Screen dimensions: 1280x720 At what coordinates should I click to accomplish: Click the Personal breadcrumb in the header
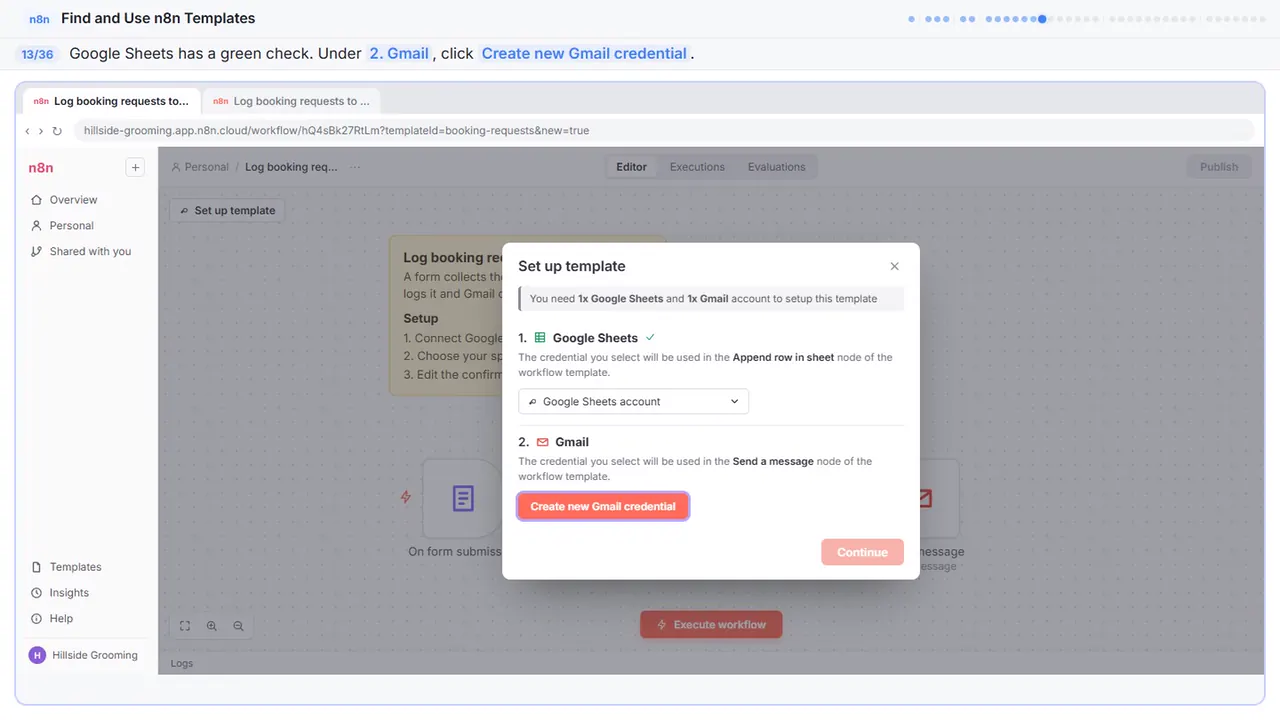click(200, 167)
